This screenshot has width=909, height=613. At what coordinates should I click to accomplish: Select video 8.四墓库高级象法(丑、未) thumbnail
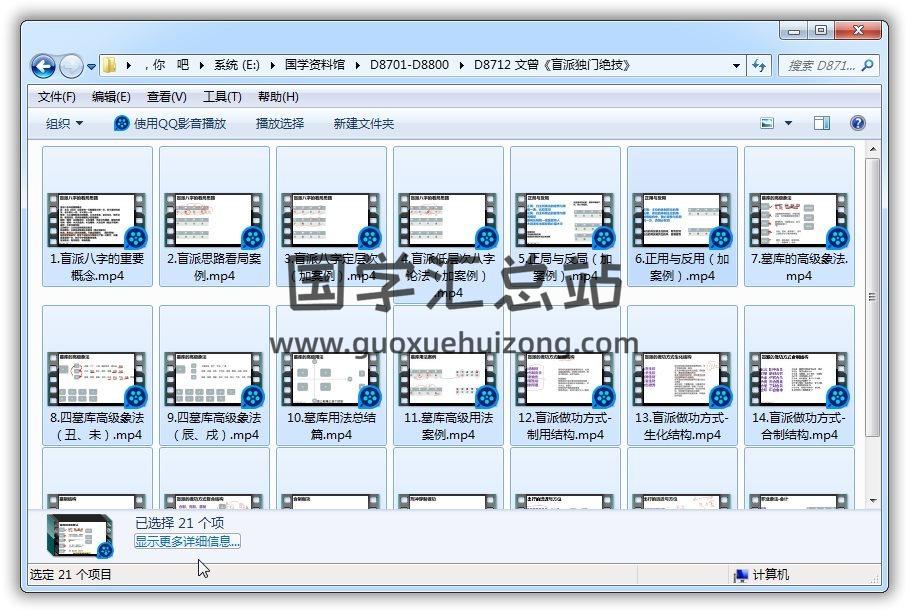click(97, 379)
